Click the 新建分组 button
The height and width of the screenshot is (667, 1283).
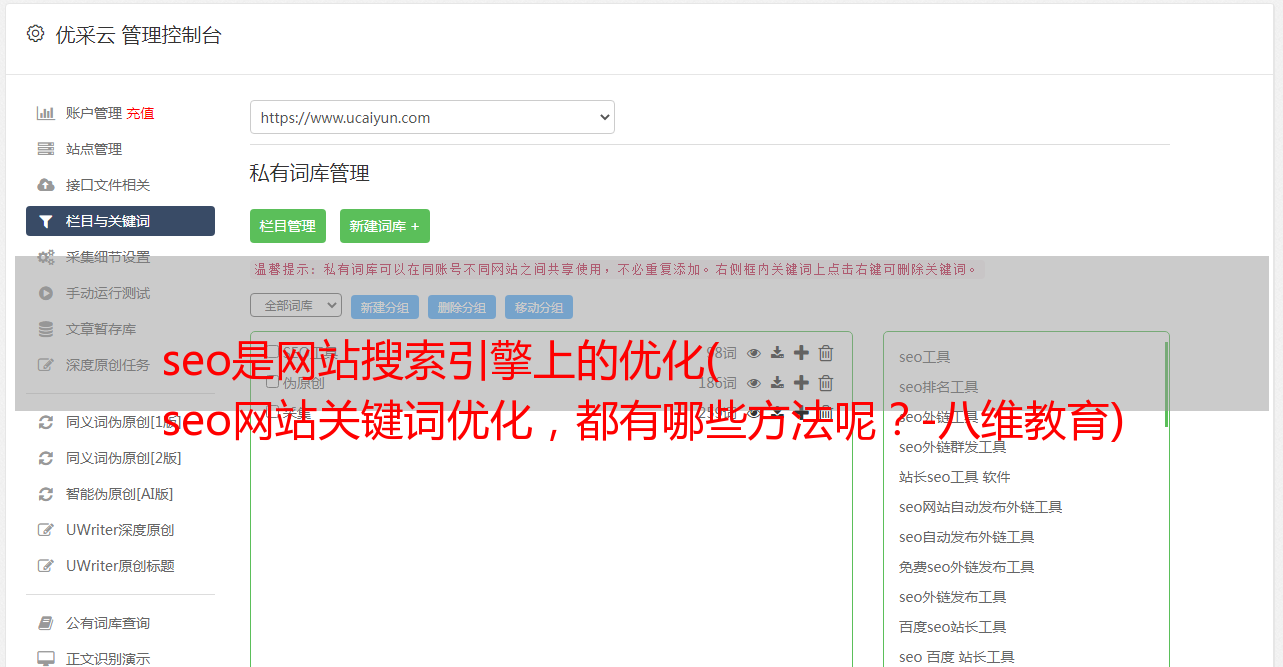[385, 307]
